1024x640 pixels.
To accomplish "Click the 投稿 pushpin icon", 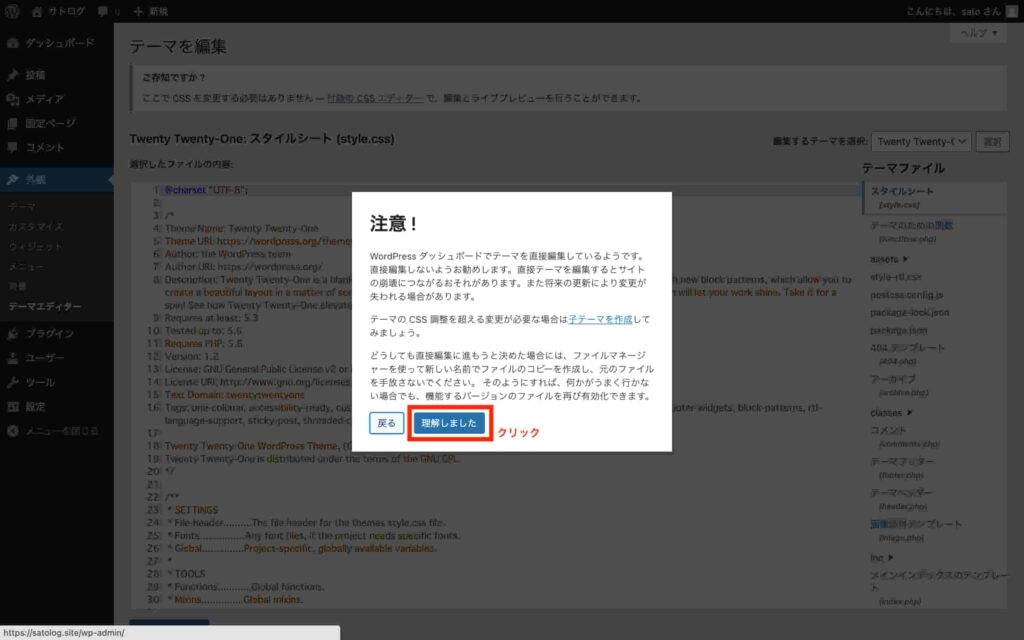I will pyautogui.click(x=12, y=75).
